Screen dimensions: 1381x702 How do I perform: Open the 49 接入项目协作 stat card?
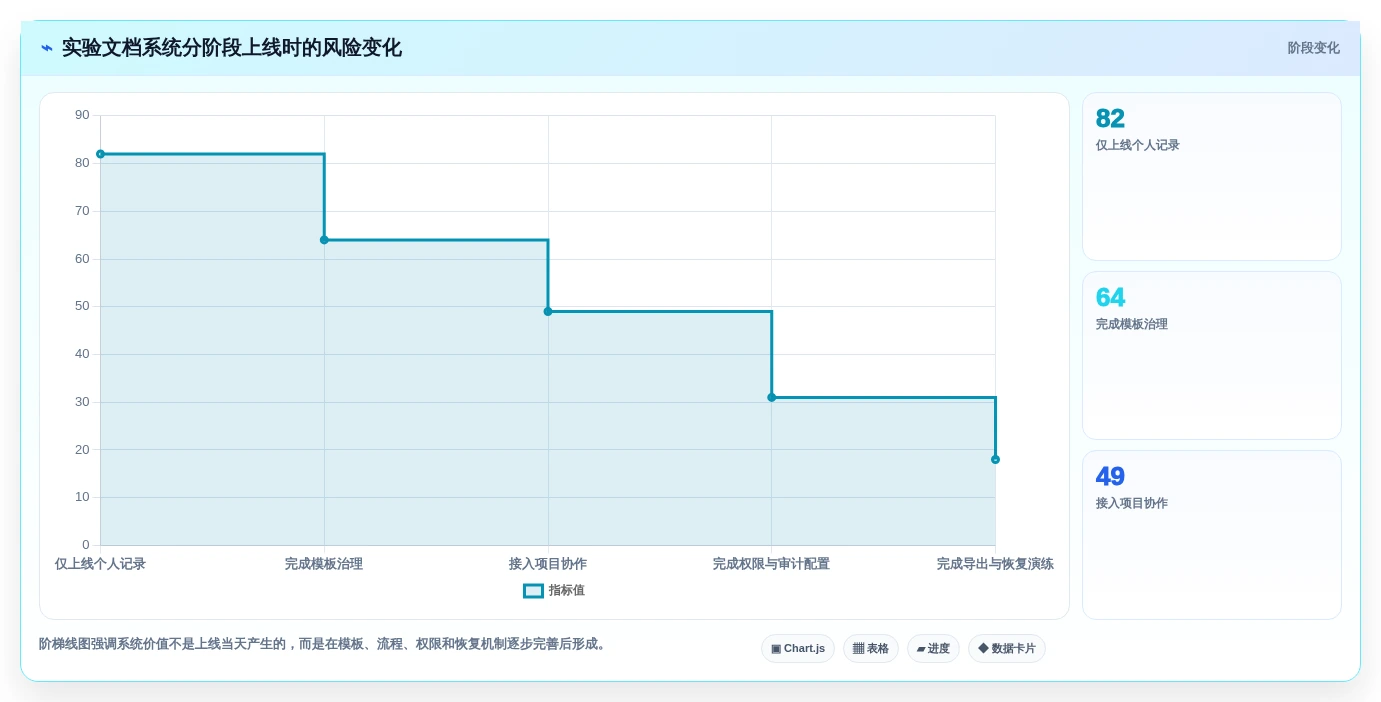pos(1212,535)
